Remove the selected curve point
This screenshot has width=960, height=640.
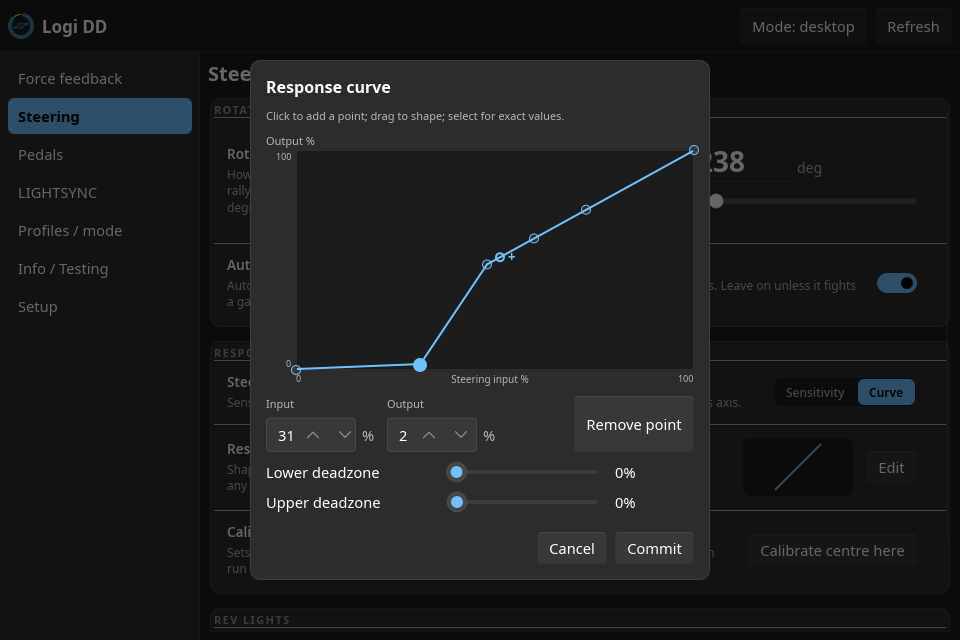[x=634, y=424]
